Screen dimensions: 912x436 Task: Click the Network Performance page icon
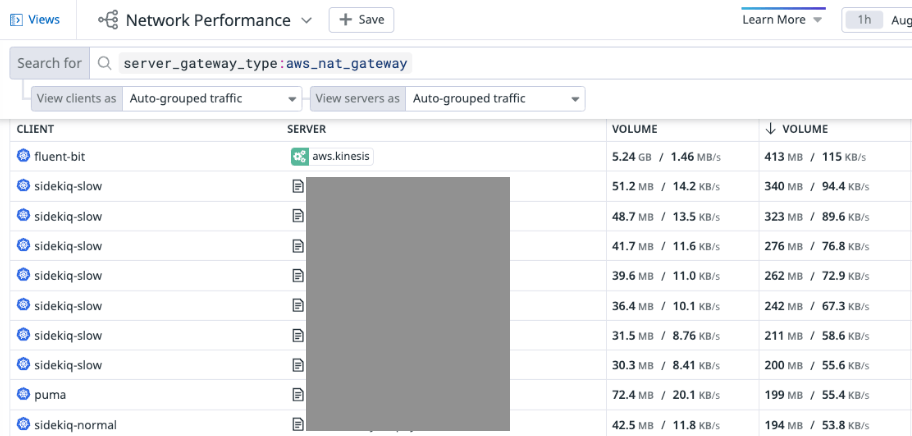click(109, 20)
